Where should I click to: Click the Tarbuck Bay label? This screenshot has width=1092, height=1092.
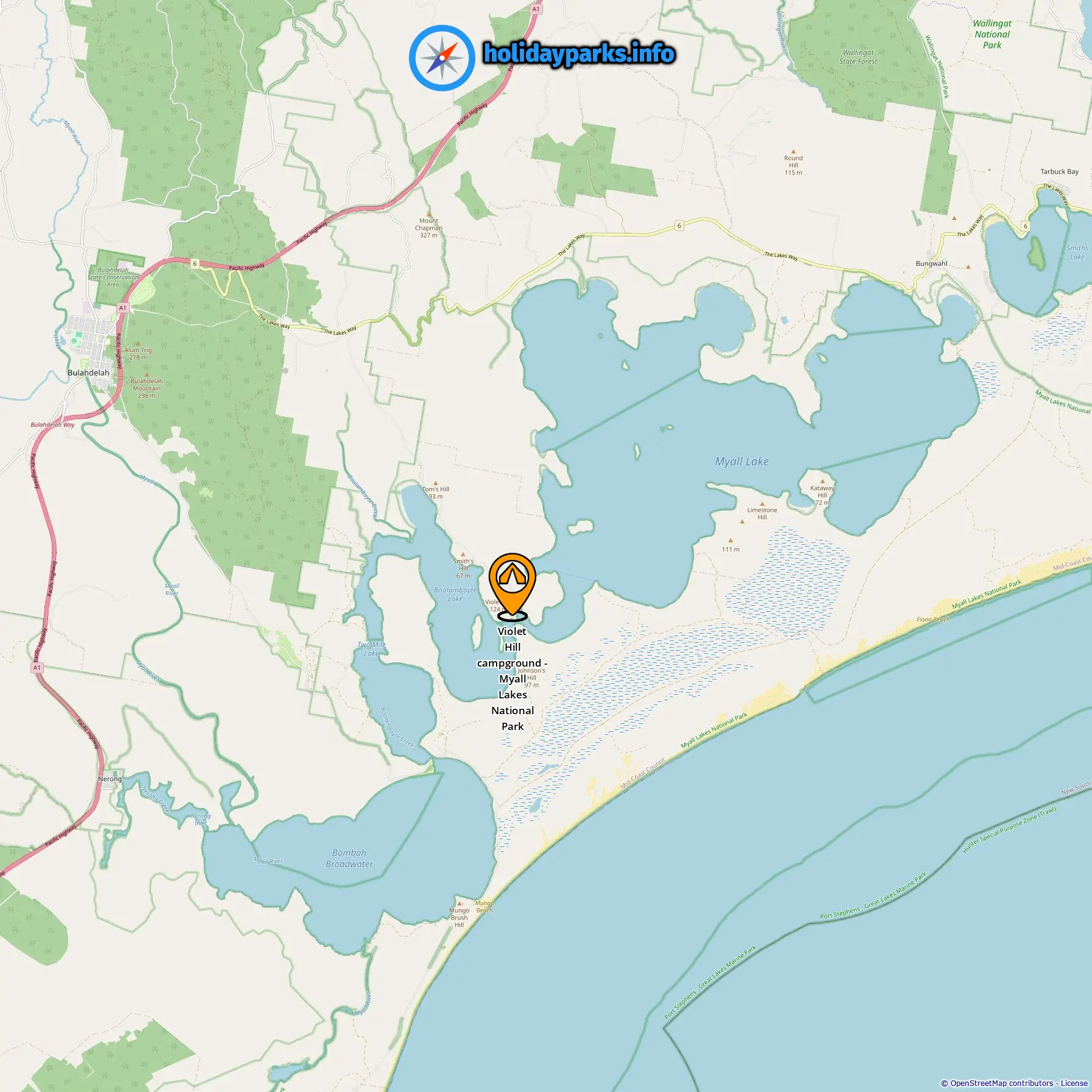coord(1059,172)
